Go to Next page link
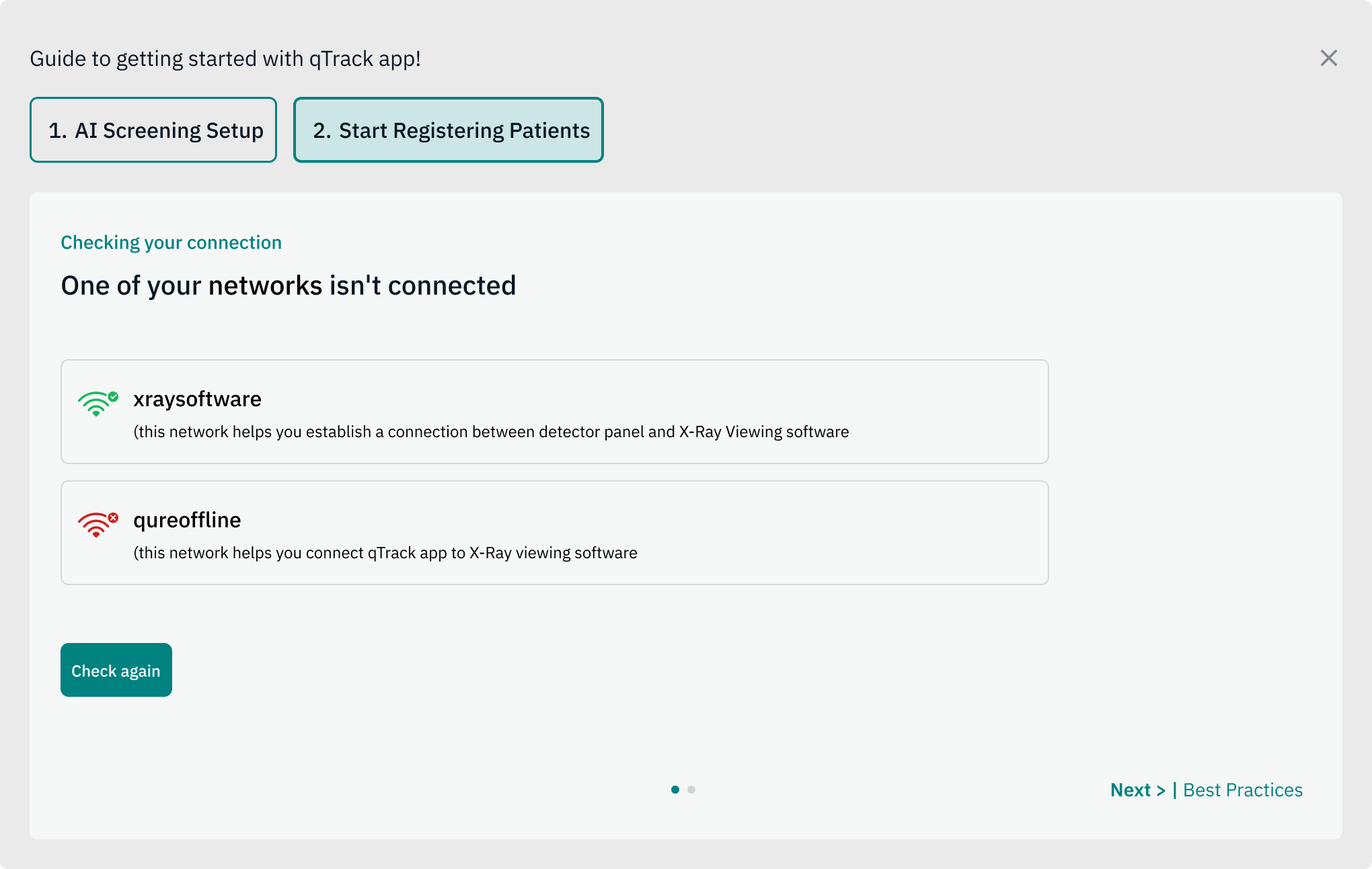 1137,790
